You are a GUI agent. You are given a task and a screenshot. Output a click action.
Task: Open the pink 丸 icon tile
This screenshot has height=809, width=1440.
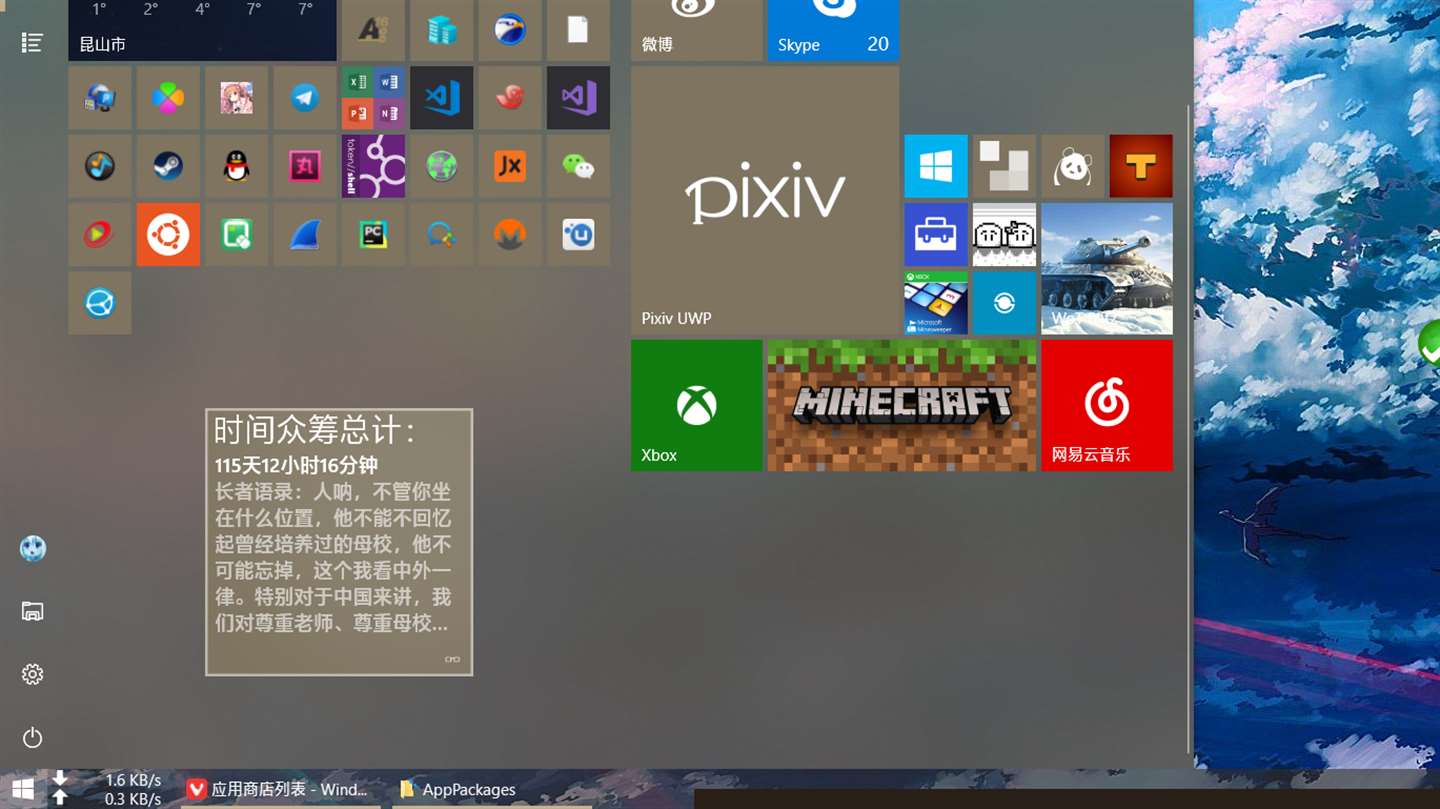point(305,166)
